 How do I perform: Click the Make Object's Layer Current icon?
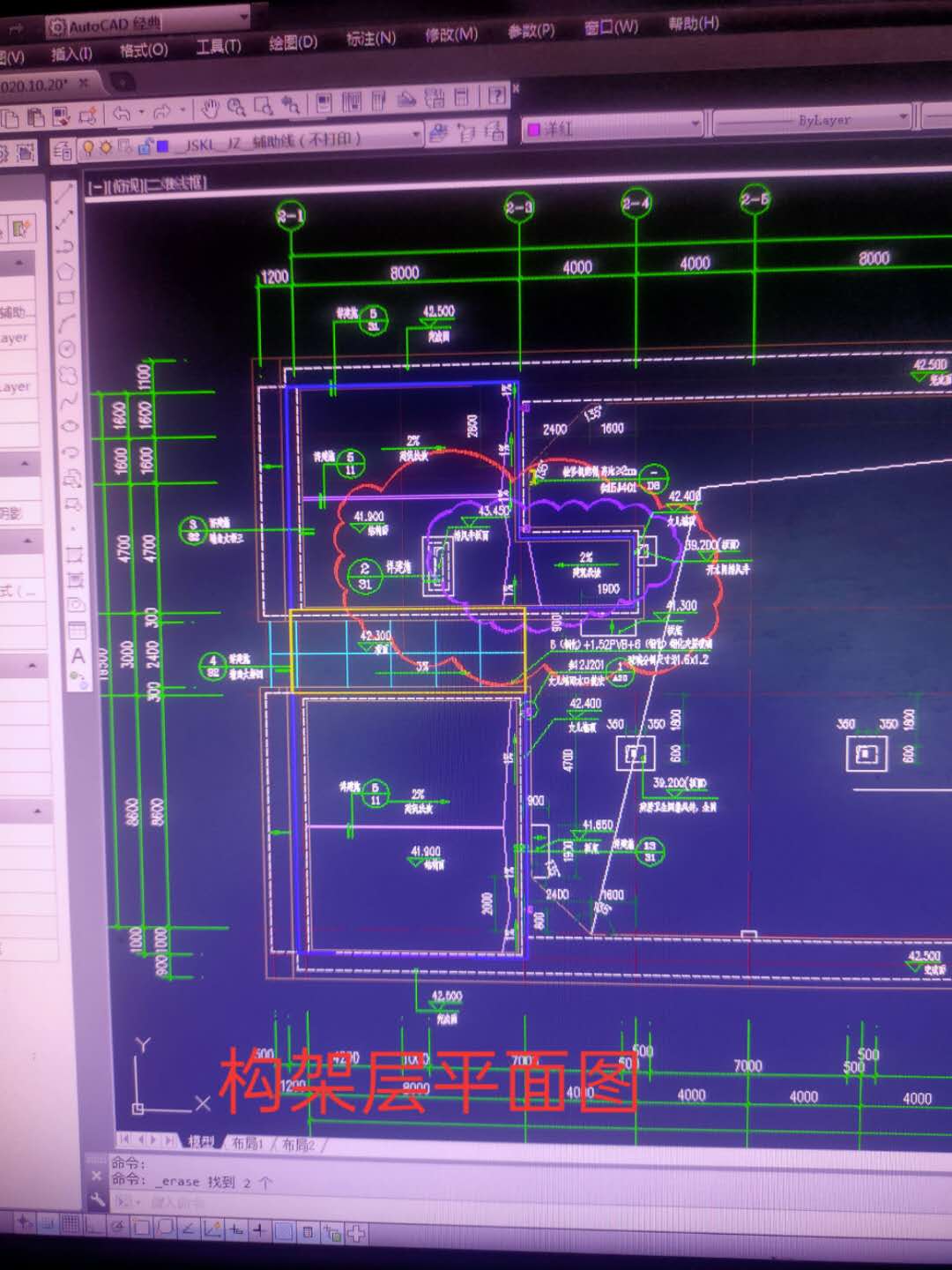(x=439, y=134)
